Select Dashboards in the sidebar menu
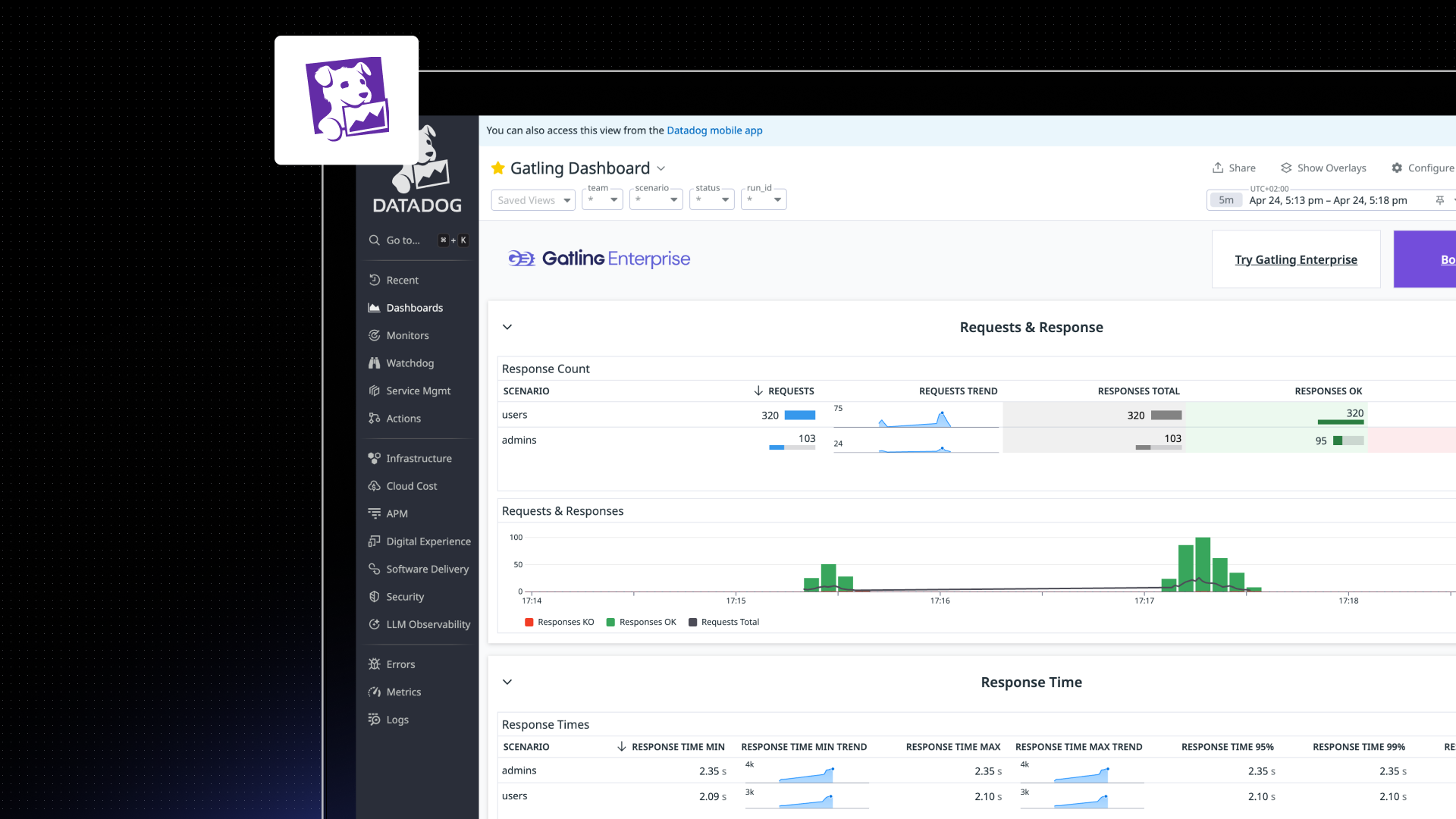 click(414, 308)
